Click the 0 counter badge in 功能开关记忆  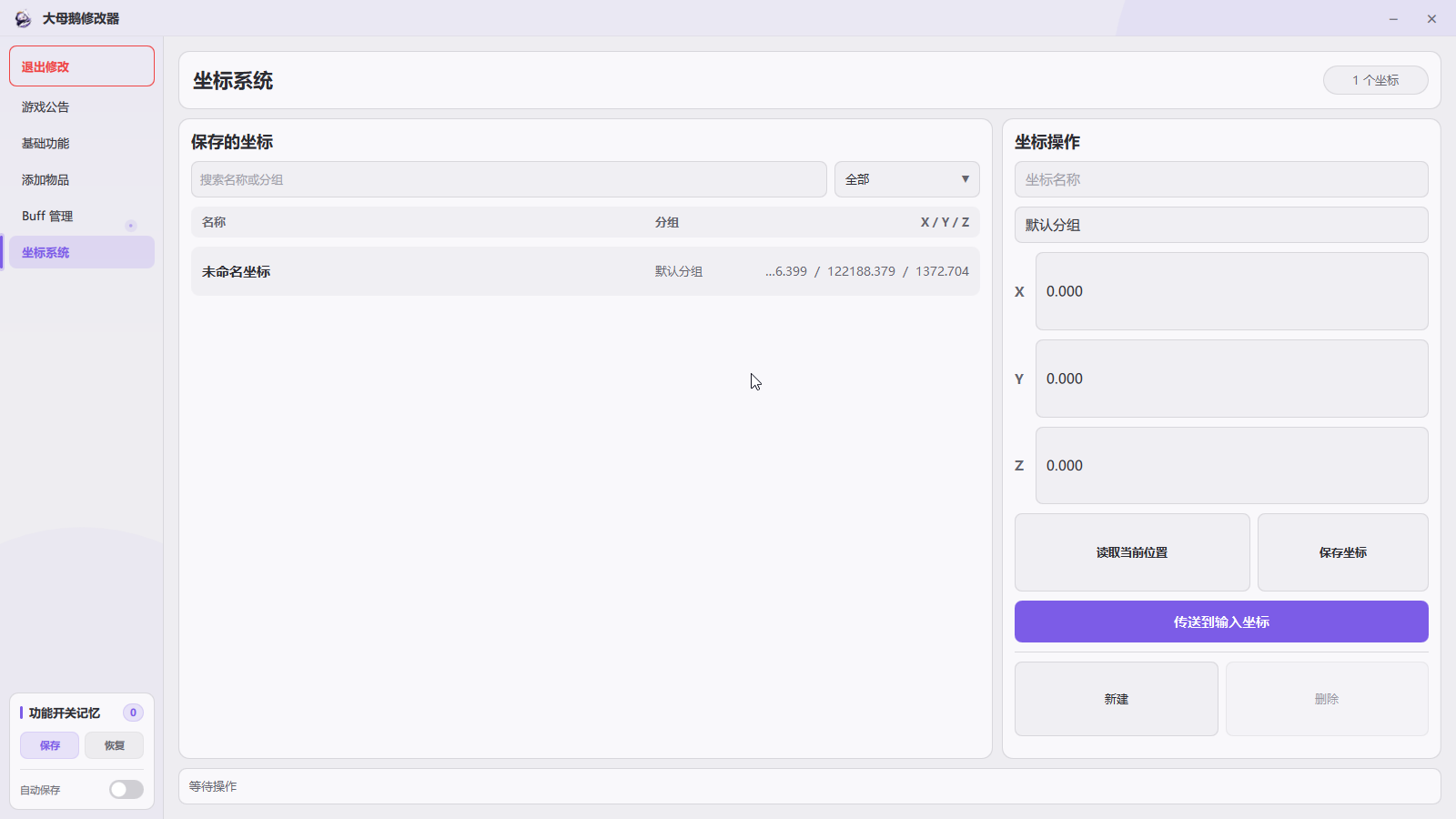pyautogui.click(x=133, y=713)
